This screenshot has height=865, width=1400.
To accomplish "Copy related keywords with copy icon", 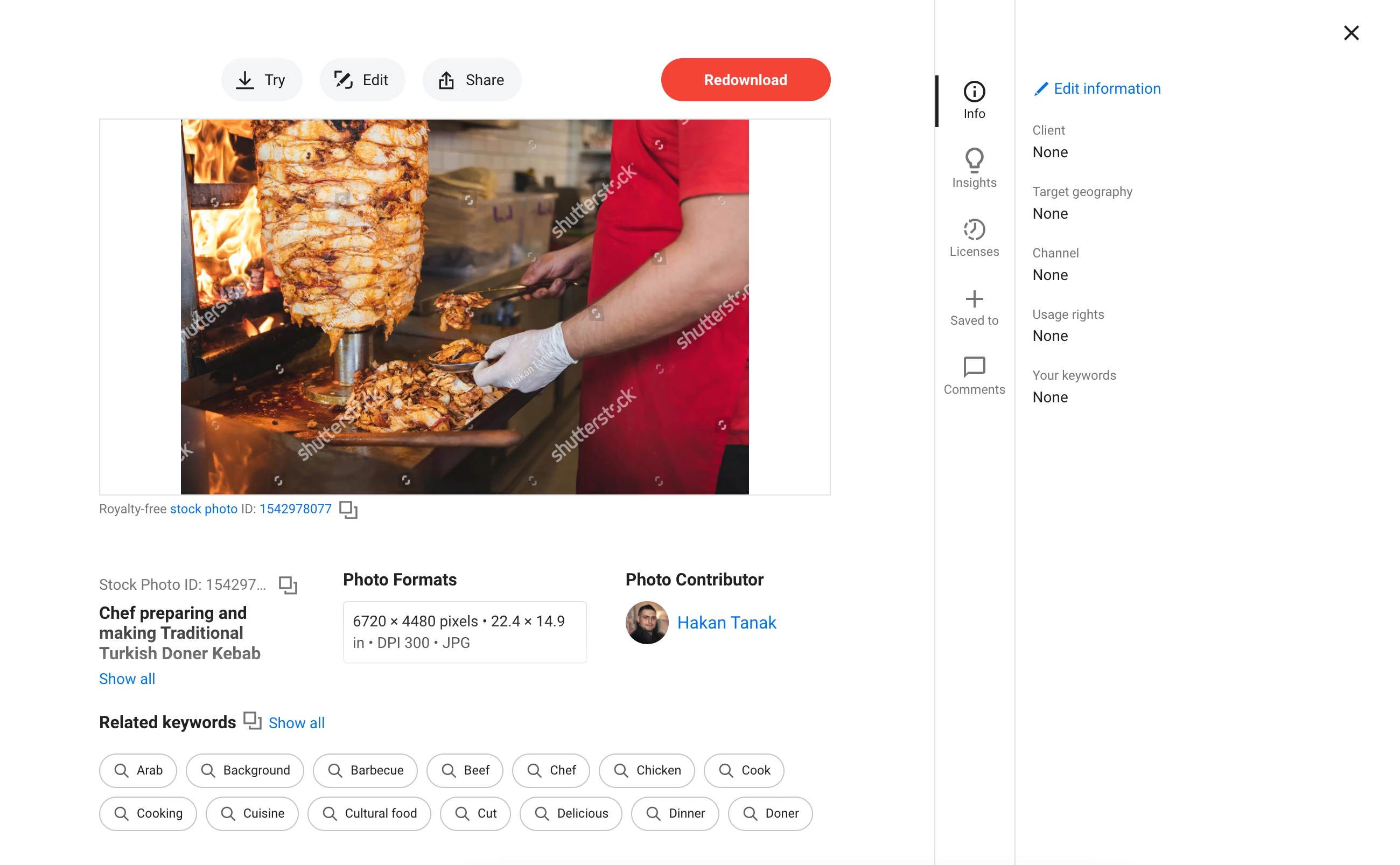I will (251, 720).
